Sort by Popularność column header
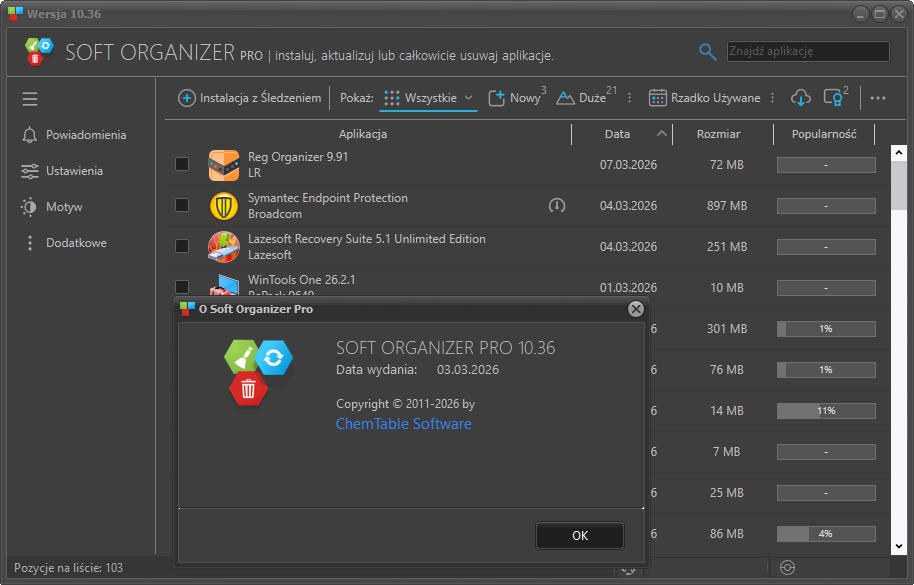The image size is (914, 585). pos(824,134)
